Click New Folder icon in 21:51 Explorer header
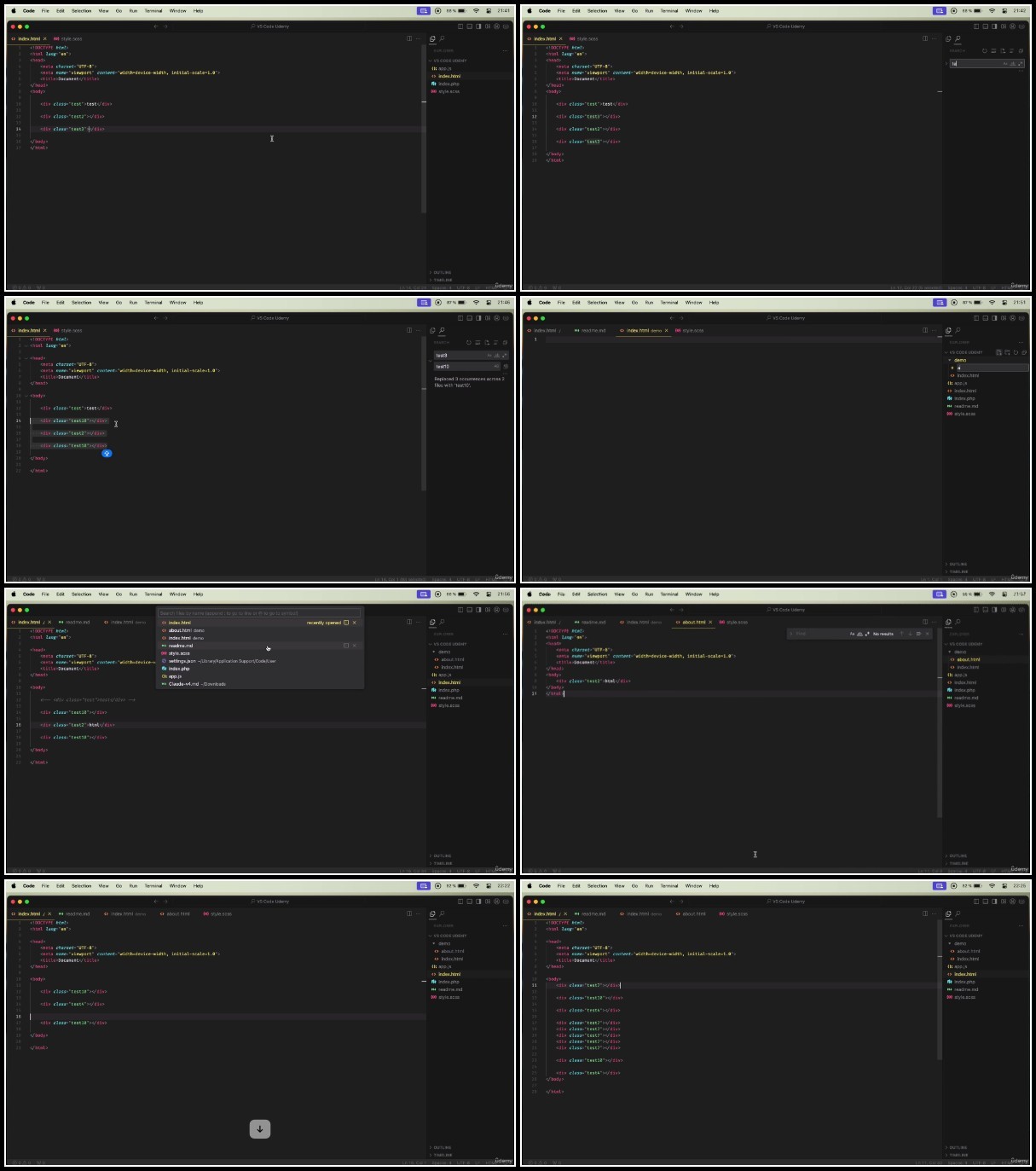1036x1171 pixels. [x=1006, y=352]
